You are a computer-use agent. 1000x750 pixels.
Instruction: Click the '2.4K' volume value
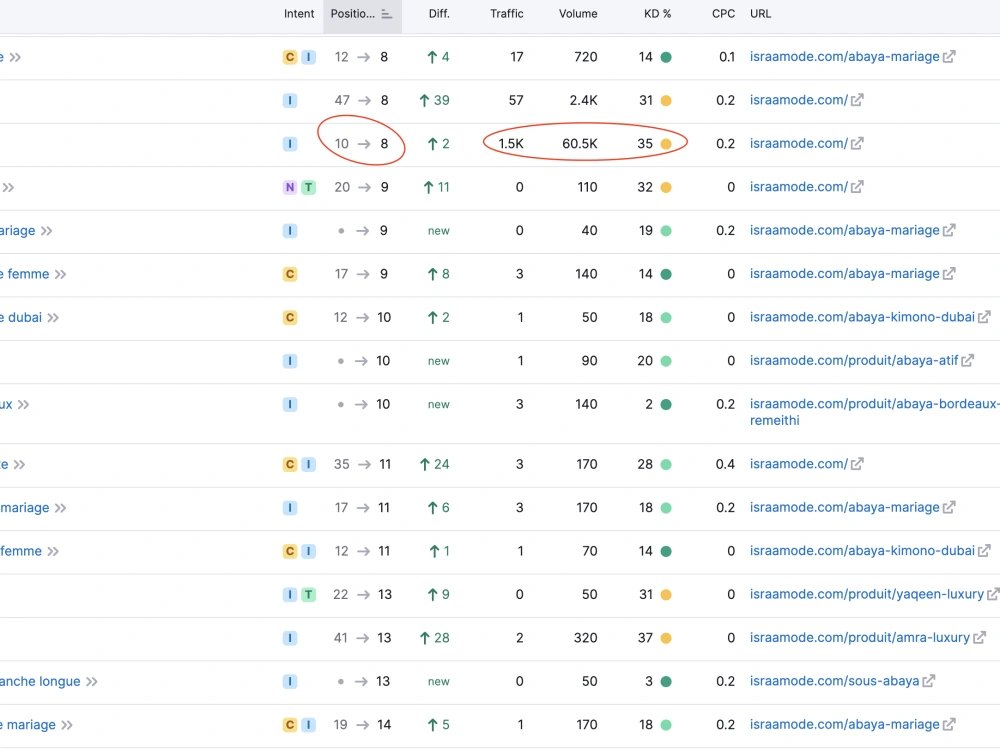point(584,101)
